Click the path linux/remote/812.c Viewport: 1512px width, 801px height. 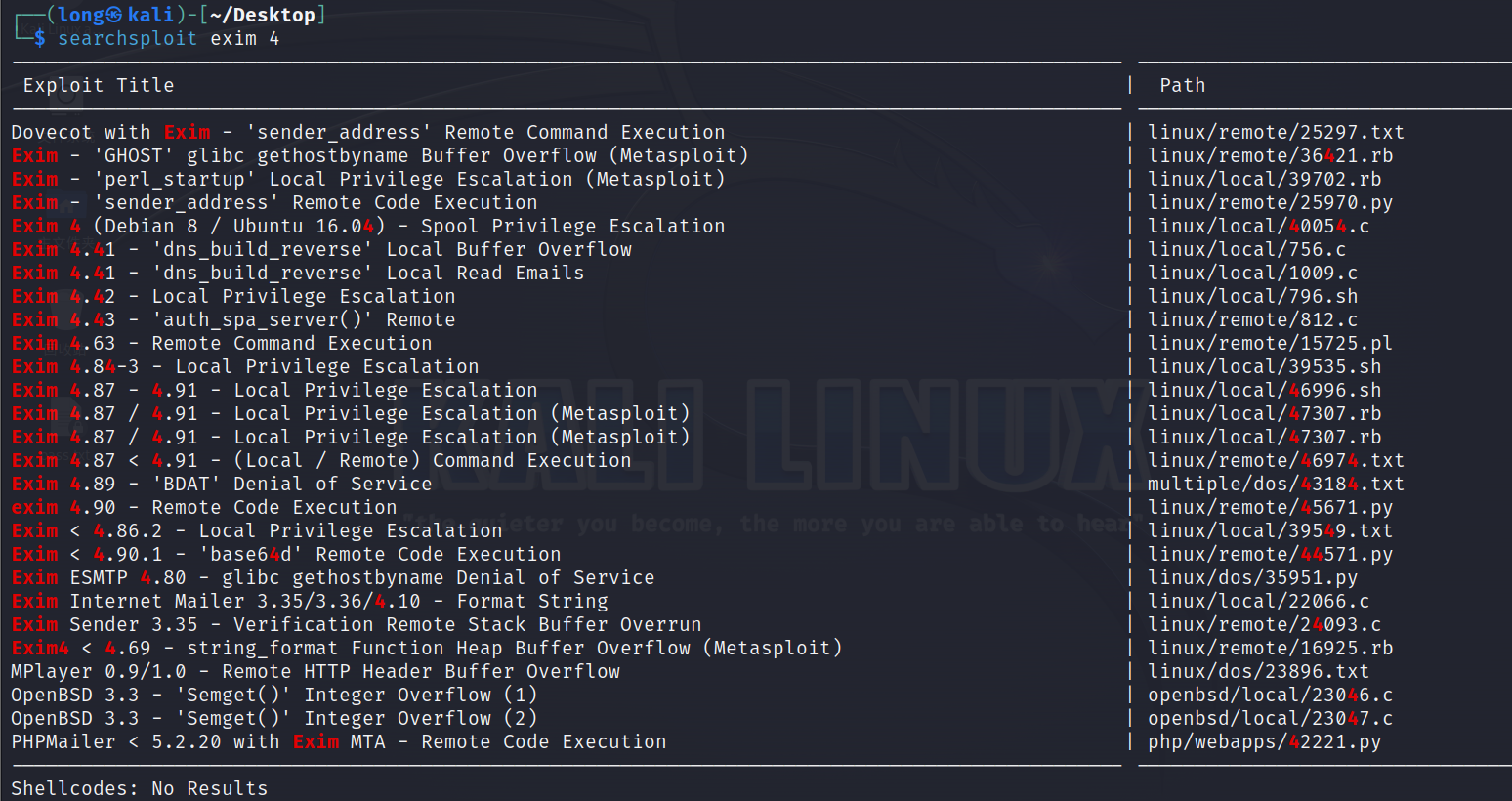tap(1253, 319)
